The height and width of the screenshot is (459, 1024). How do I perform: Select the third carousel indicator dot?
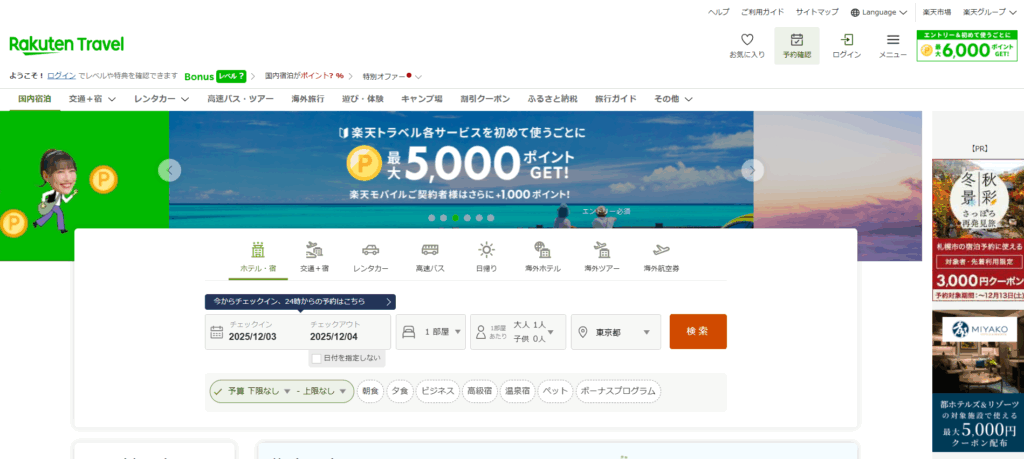pos(455,217)
